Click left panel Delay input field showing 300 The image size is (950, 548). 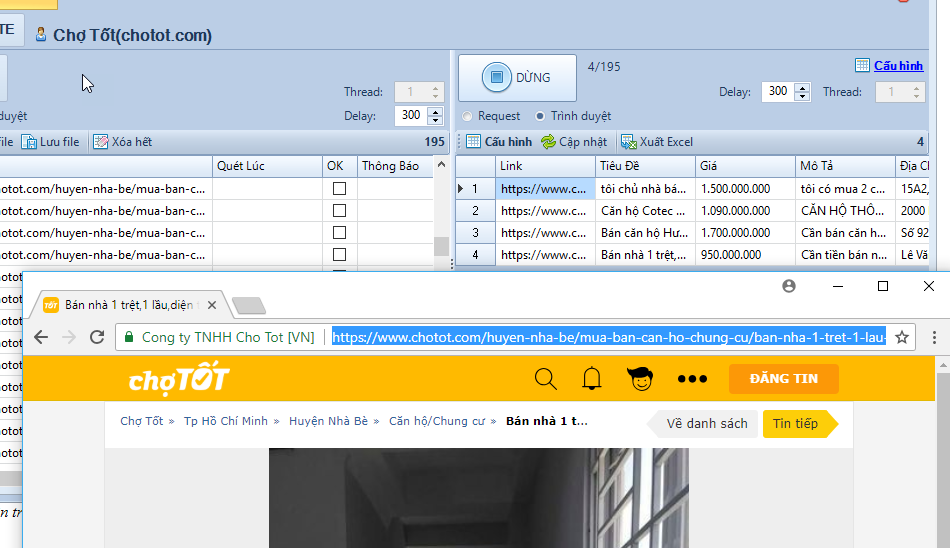[411, 115]
